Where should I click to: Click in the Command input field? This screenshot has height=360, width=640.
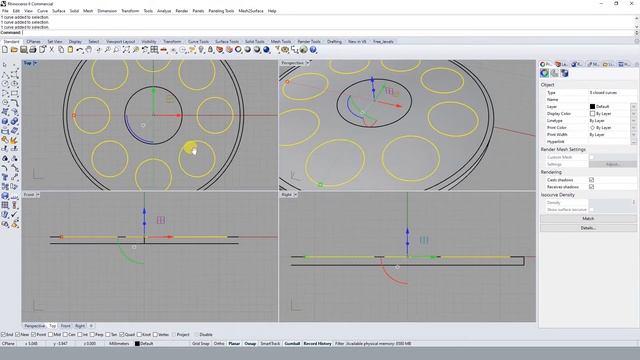click(x=328, y=33)
